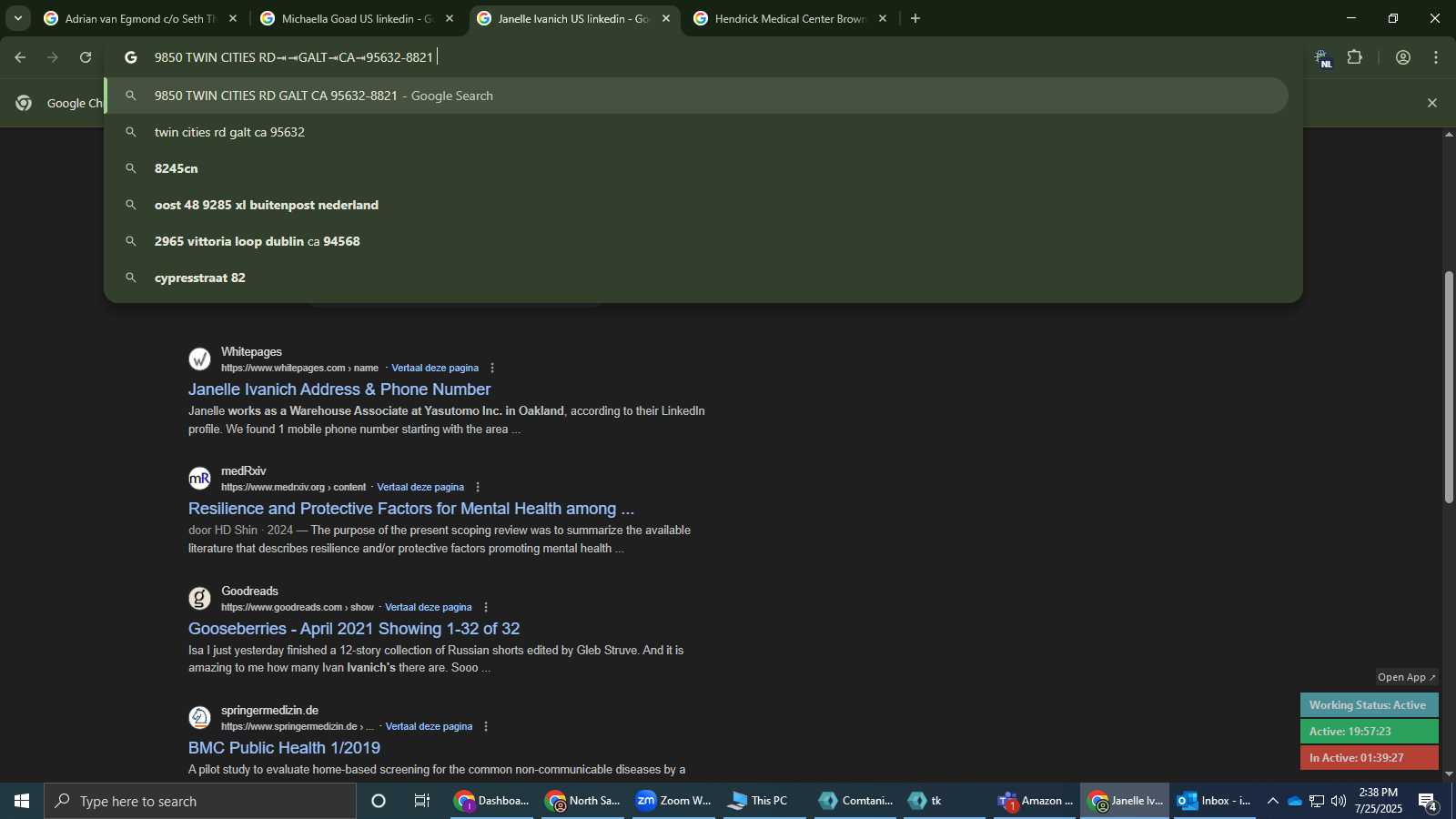Open the Amazon Teams taskbar item

[x=1036, y=801]
